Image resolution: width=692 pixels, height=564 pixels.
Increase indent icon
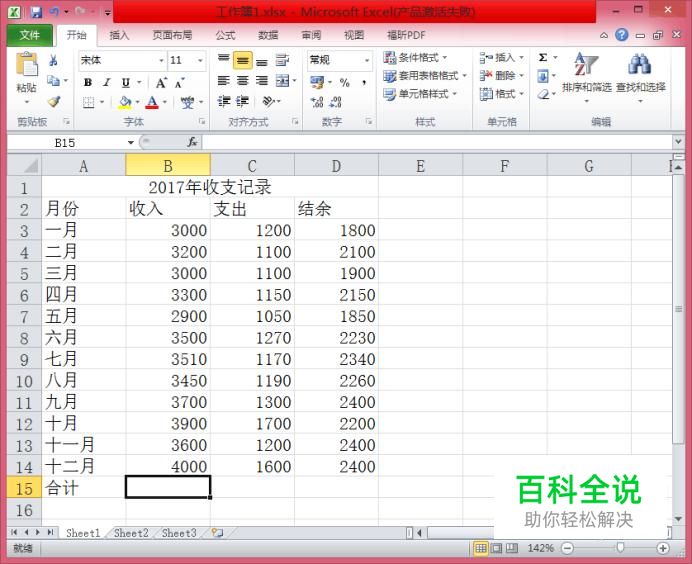(242, 102)
